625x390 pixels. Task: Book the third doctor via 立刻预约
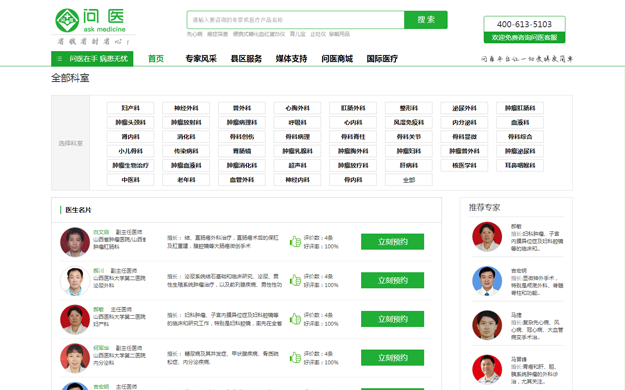393,319
